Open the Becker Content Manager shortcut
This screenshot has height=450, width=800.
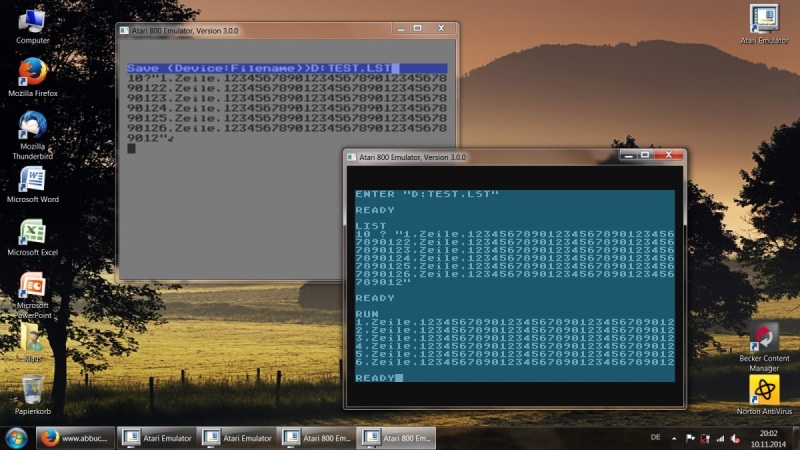(764, 347)
